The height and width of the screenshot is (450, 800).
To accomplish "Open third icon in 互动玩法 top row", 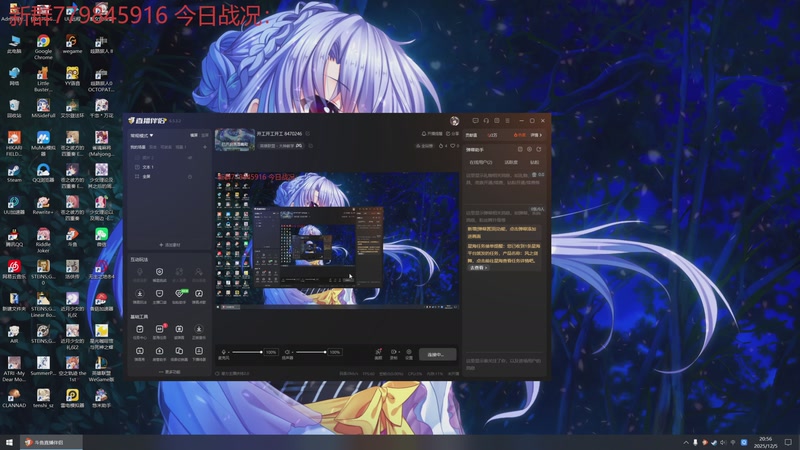I will click(x=179, y=274).
